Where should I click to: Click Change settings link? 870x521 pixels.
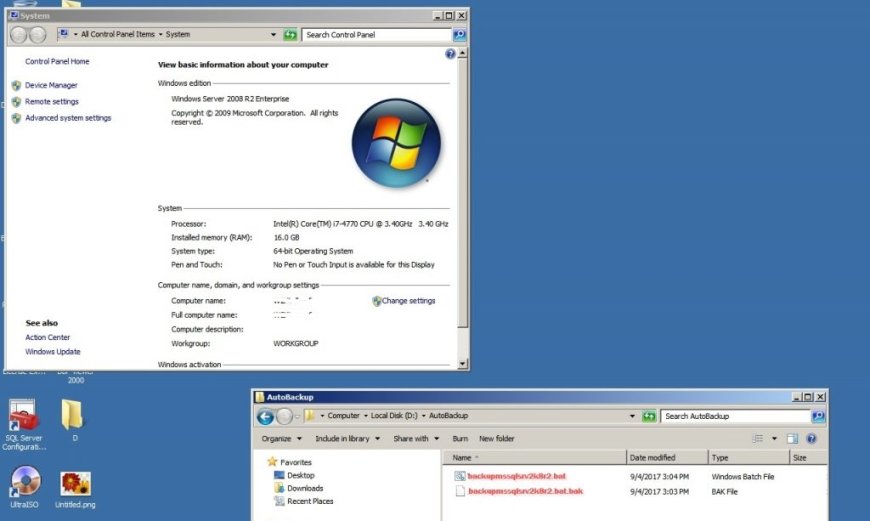point(408,301)
